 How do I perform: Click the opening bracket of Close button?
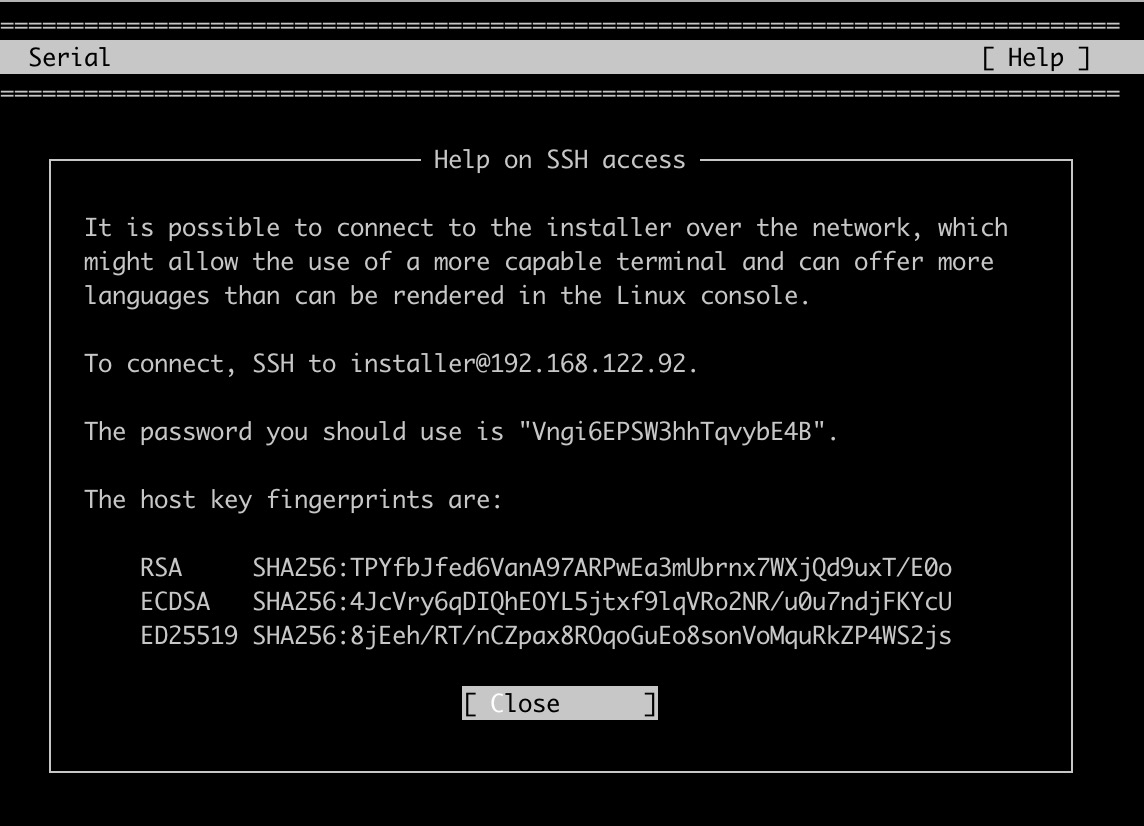click(x=471, y=703)
